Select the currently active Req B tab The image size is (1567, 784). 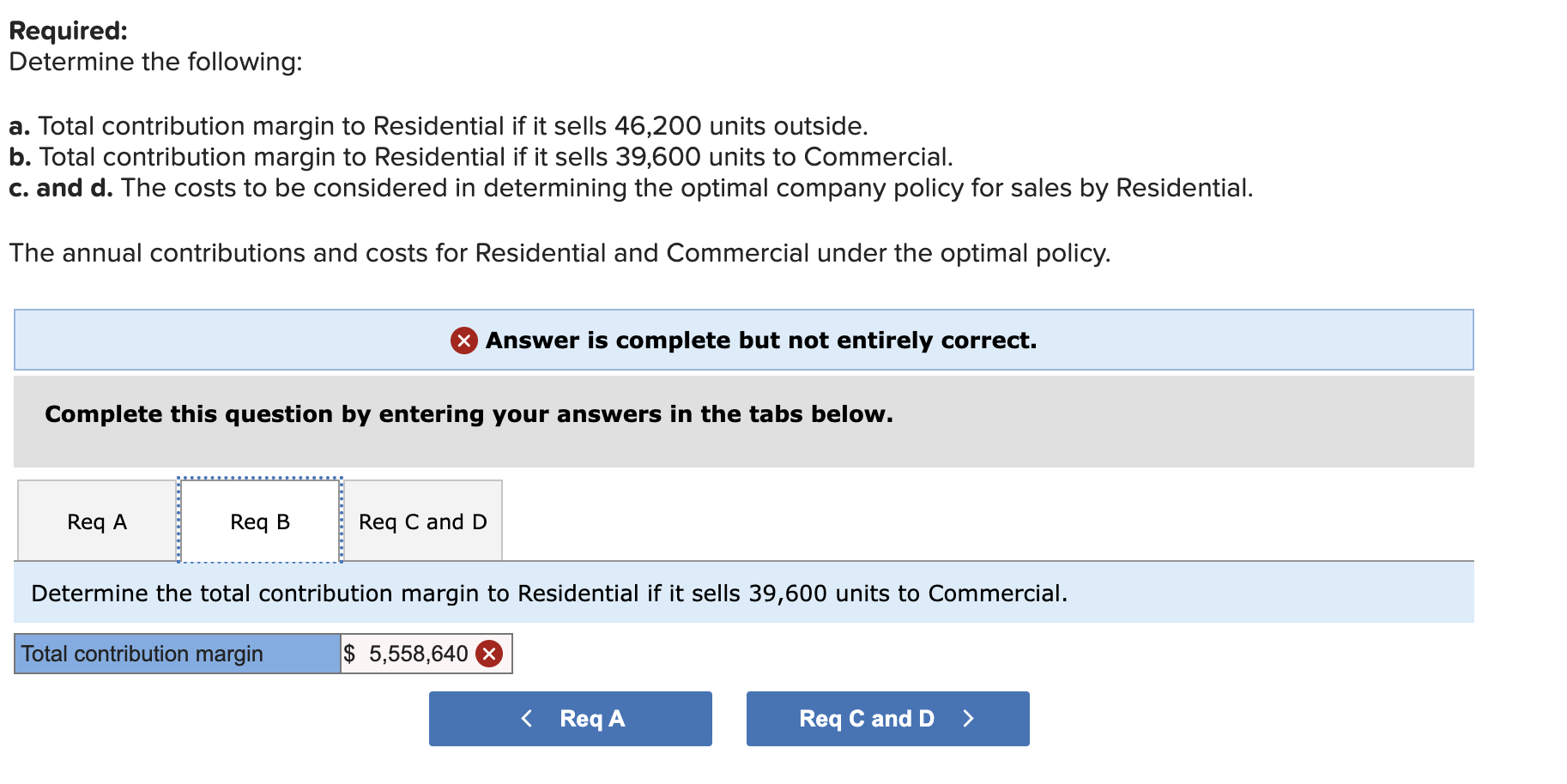click(259, 521)
